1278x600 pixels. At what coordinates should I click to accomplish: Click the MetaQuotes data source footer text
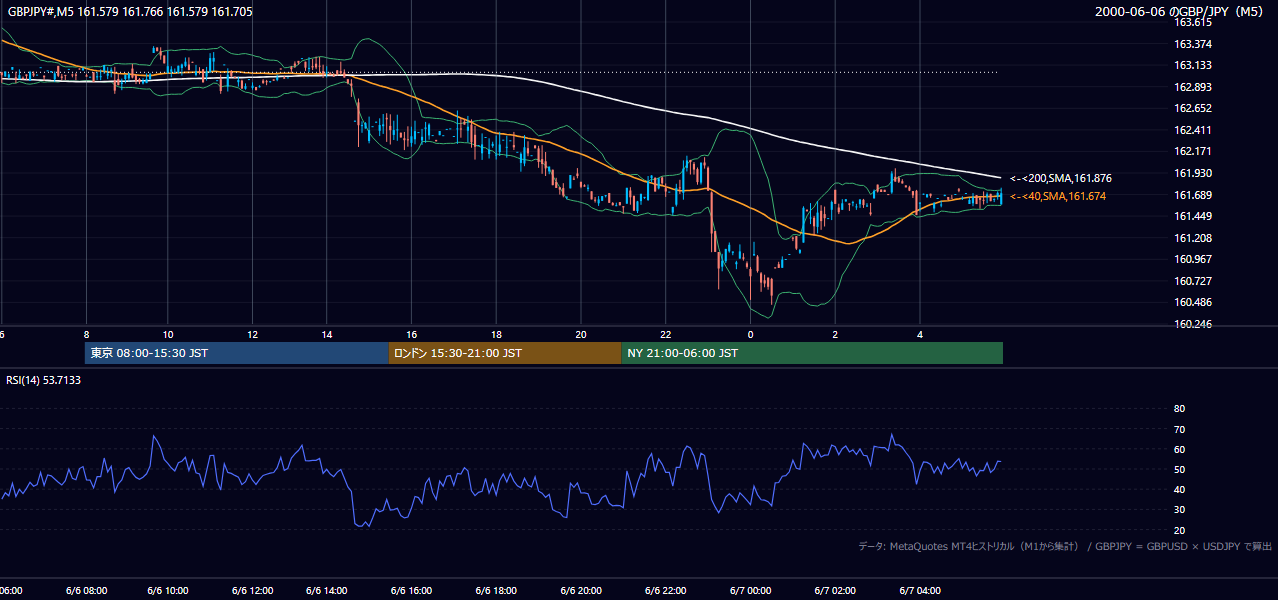(1065, 546)
